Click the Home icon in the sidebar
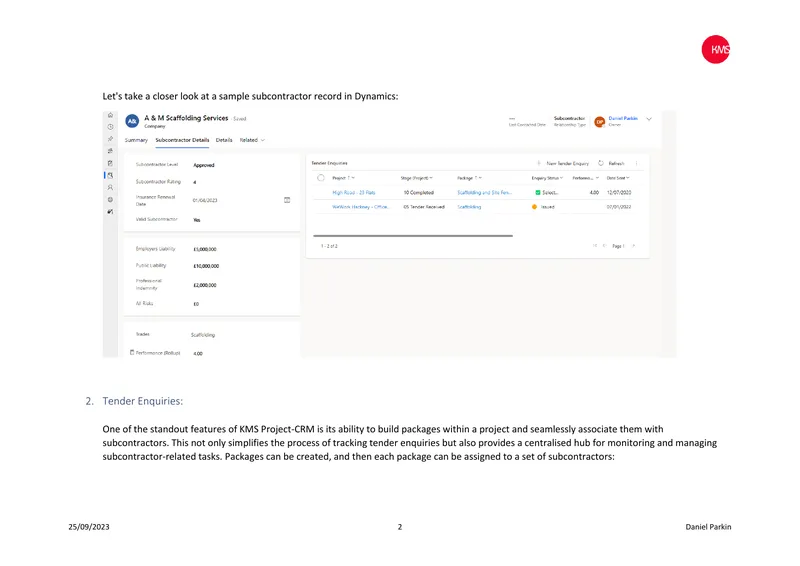Image resolution: width=800 pixels, height=566 pixels. point(110,115)
